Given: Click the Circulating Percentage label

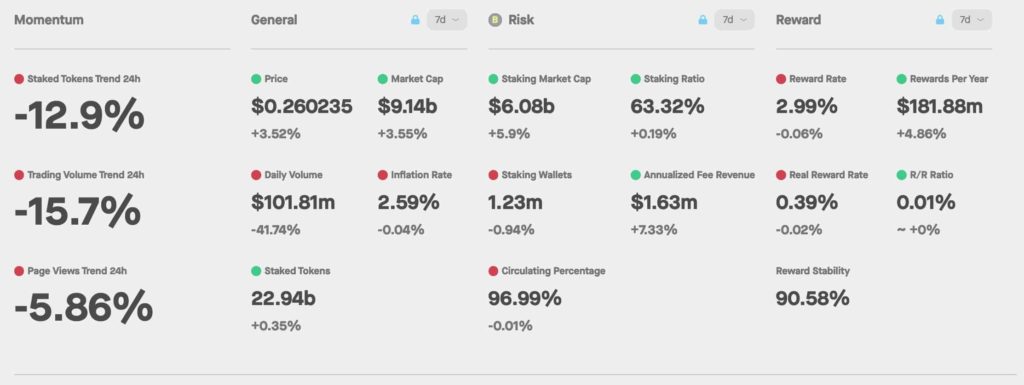Looking at the screenshot, I should [x=553, y=271].
